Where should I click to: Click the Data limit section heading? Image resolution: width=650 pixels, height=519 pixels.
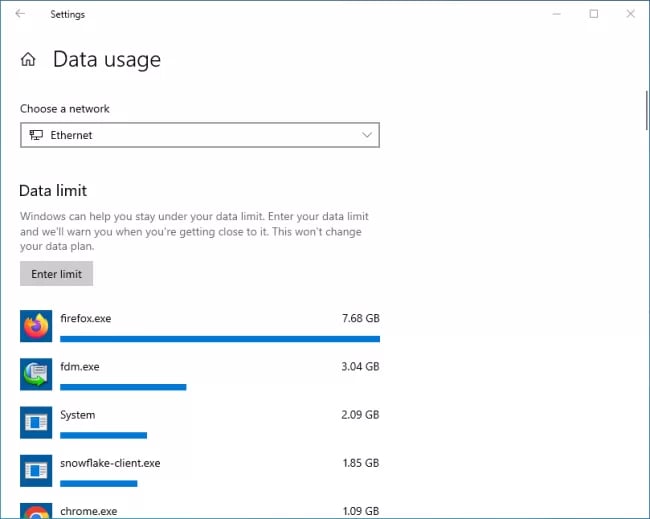[x=53, y=191]
